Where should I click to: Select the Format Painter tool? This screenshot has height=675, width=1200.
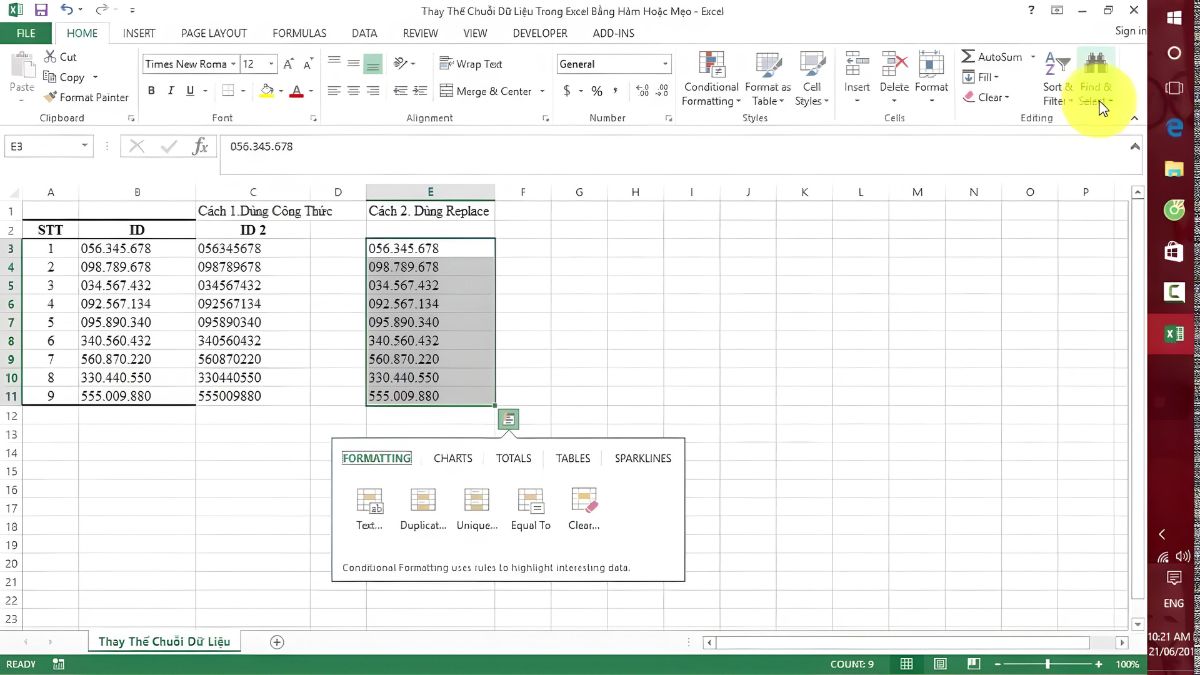pyautogui.click(x=87, y=97)
